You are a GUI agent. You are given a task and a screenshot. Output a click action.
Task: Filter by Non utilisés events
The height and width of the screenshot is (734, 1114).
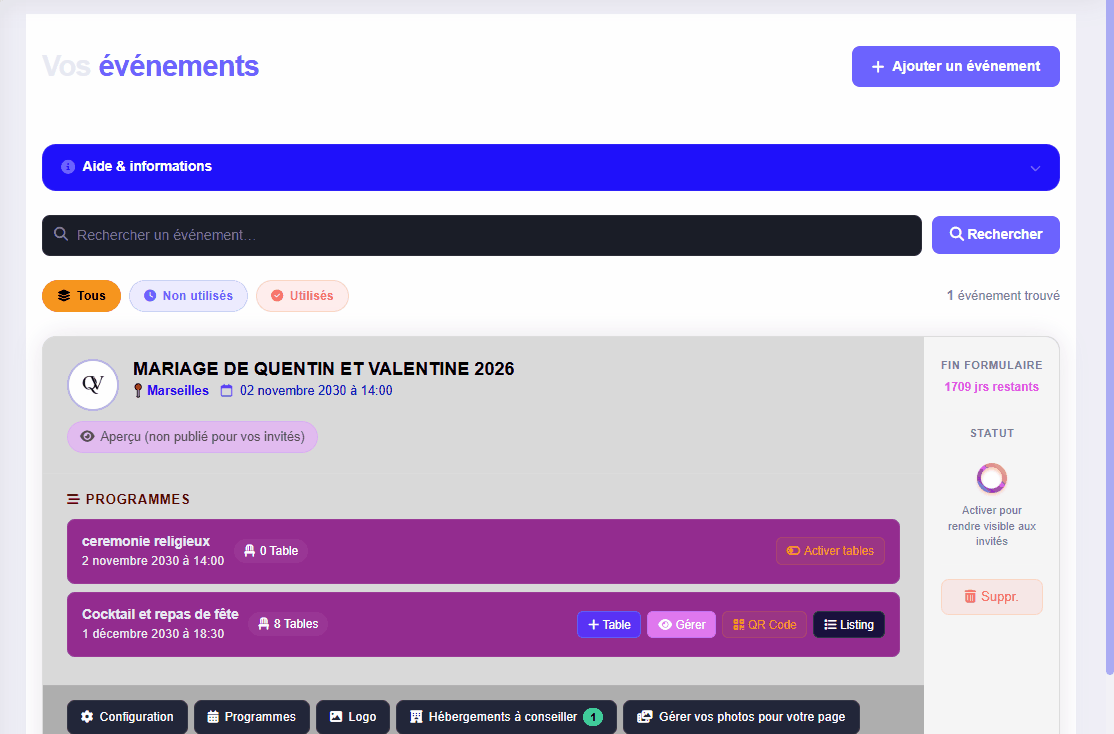point(188,296)
